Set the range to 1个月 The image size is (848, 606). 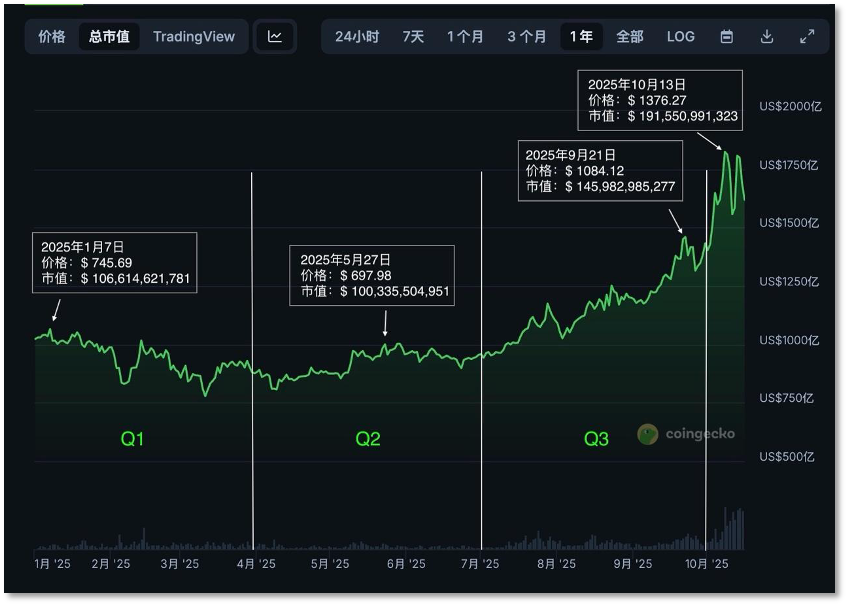click(x=465, y=37)
